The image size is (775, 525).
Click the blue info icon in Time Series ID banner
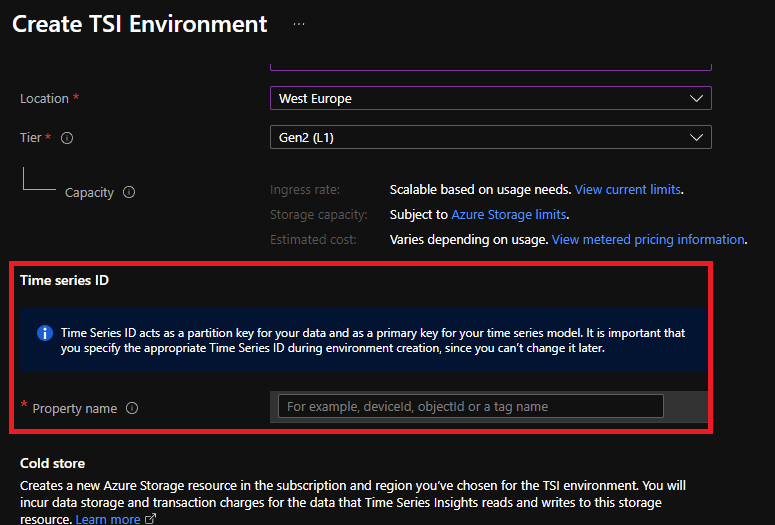pyautogui.click(x=45, y=333)
